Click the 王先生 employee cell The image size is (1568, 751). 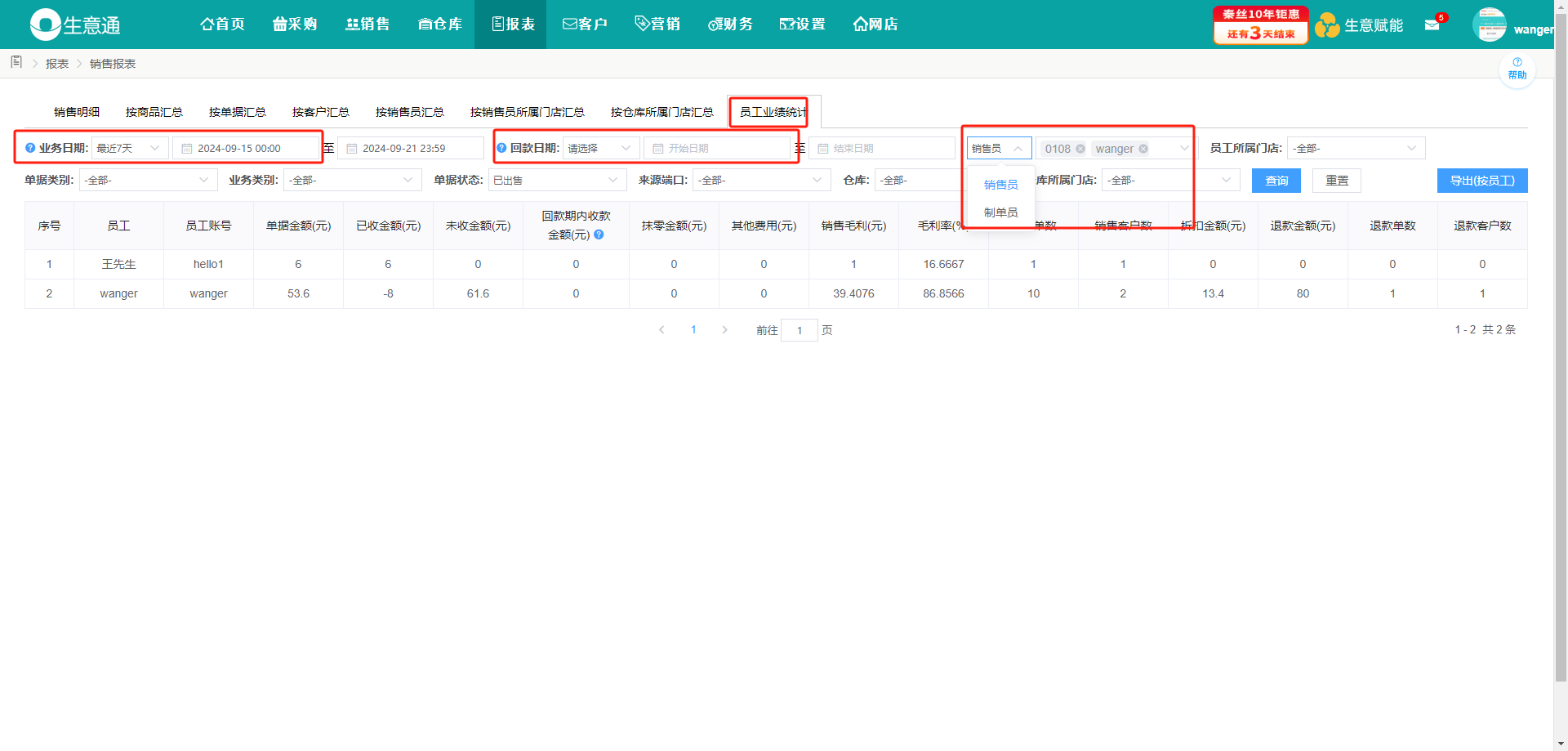pos(118,264)
